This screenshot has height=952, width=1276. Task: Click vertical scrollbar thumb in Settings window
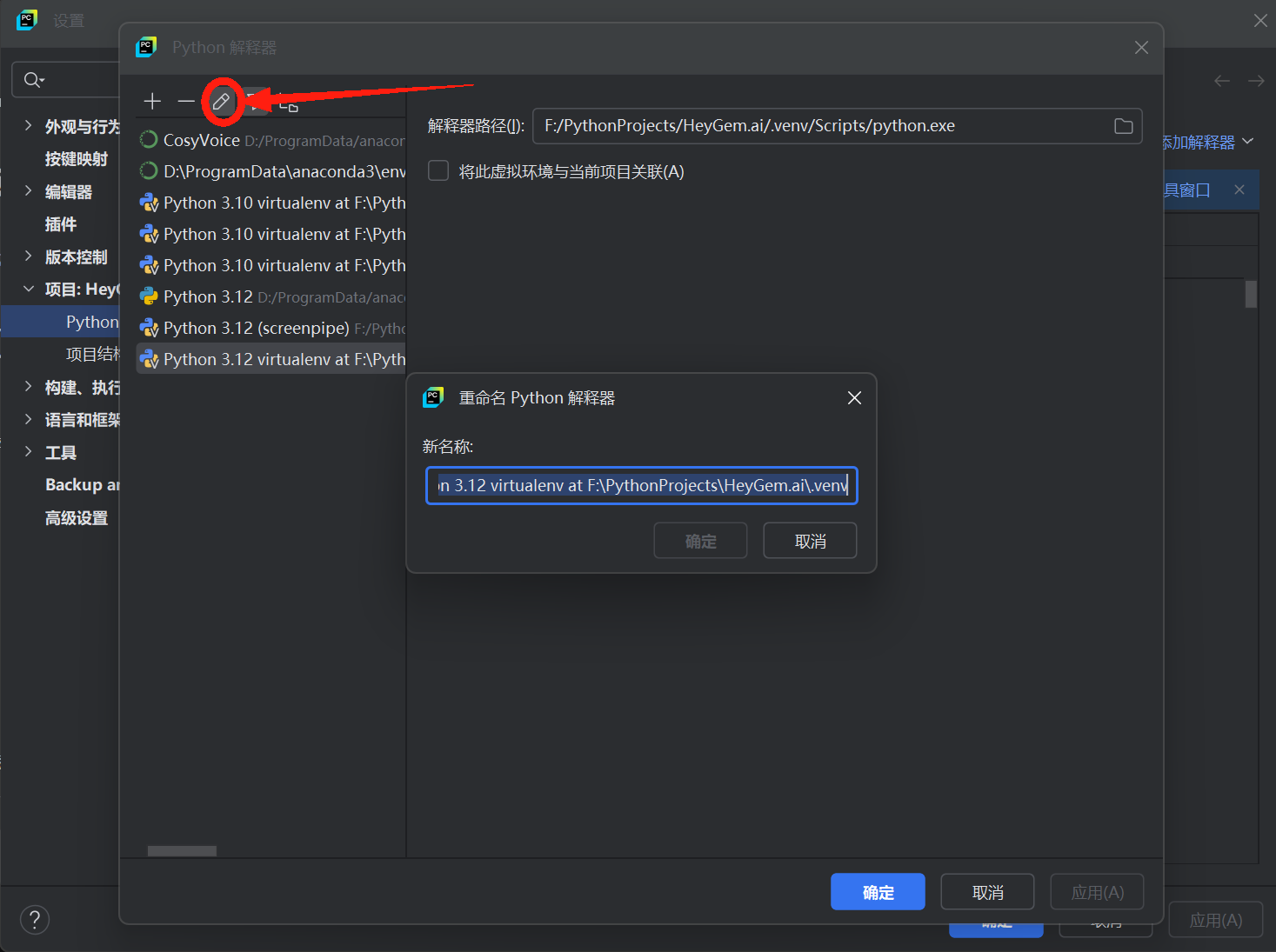click(x=1251, y=294)
